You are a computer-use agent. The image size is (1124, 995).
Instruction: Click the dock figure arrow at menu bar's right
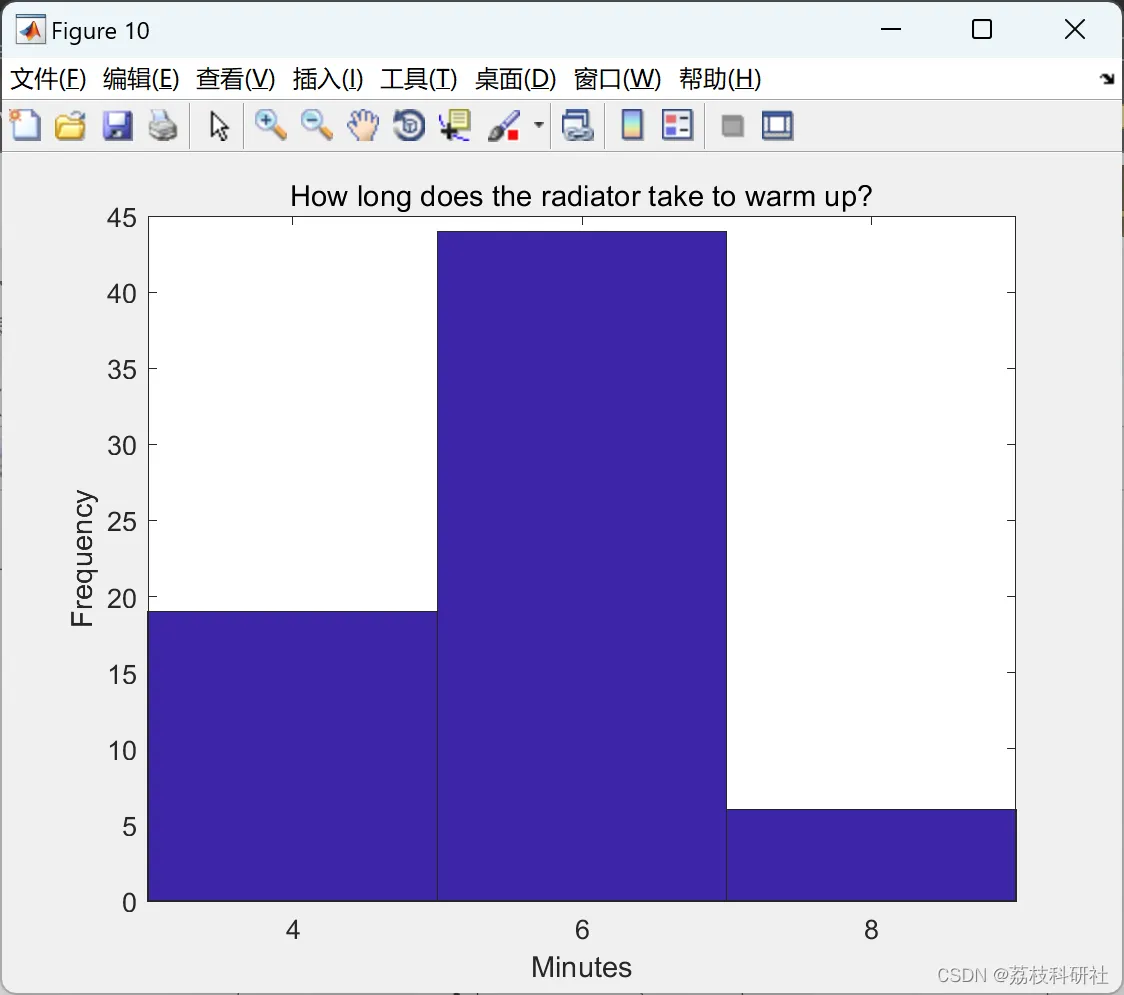1108,79
